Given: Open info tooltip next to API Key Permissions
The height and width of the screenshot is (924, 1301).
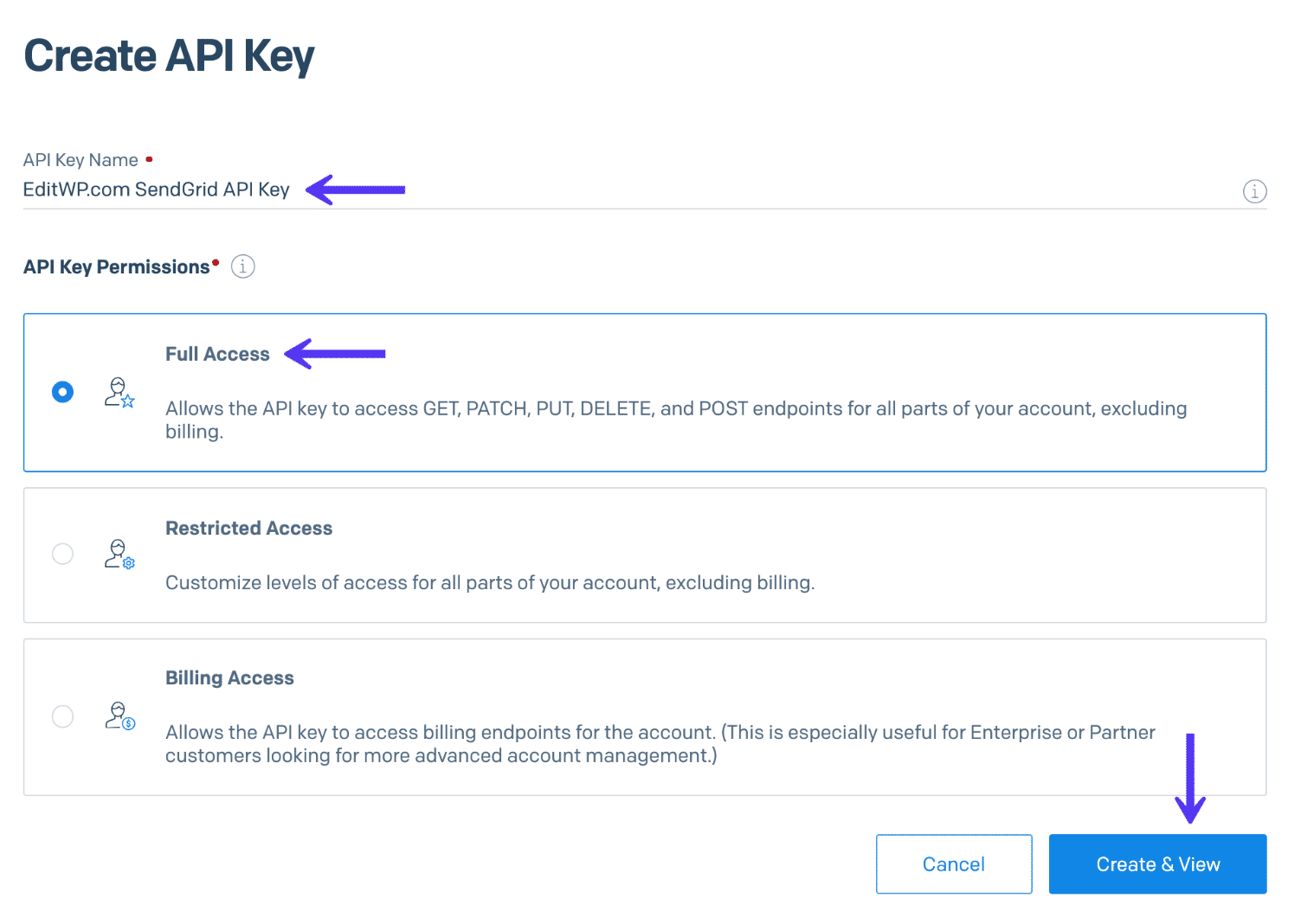Looking at the screenshot, I should [242, 266].
